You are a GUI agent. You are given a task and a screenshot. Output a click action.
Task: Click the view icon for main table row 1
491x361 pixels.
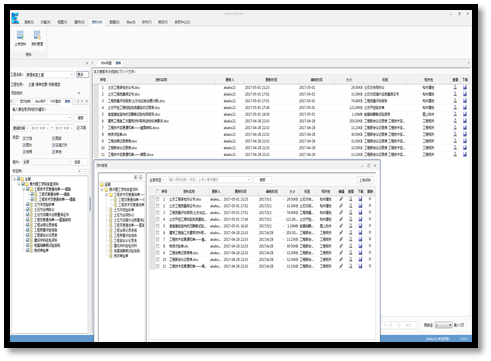[x=455, y=87]
